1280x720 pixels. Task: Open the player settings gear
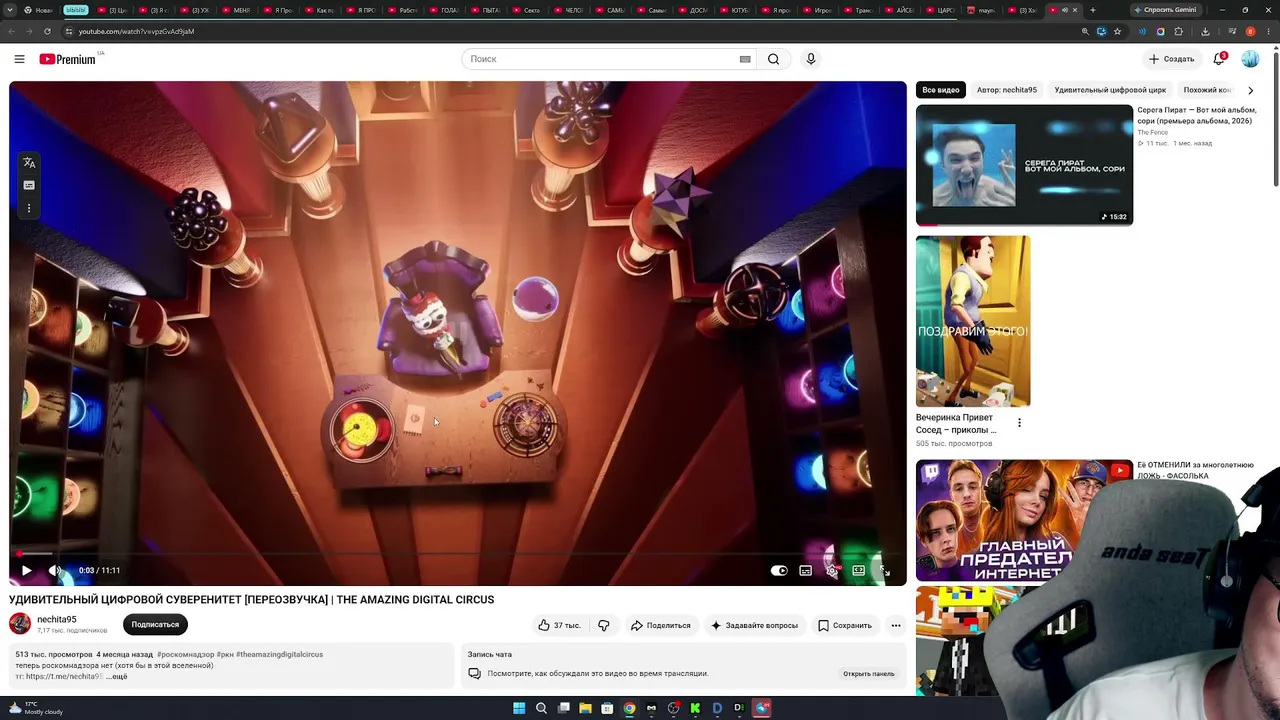832,571
